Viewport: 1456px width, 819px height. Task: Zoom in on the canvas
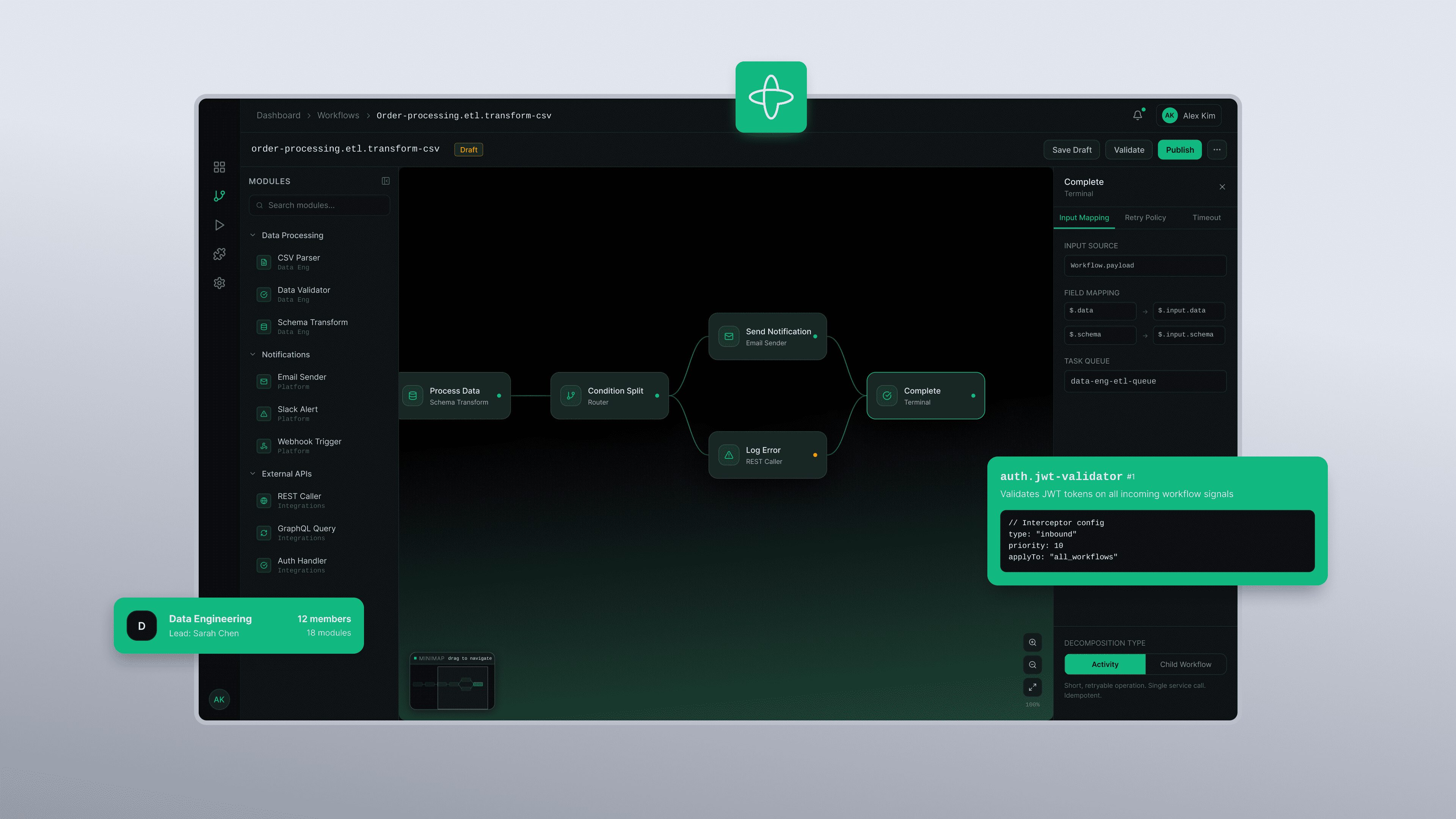[x=1032, y=642]
